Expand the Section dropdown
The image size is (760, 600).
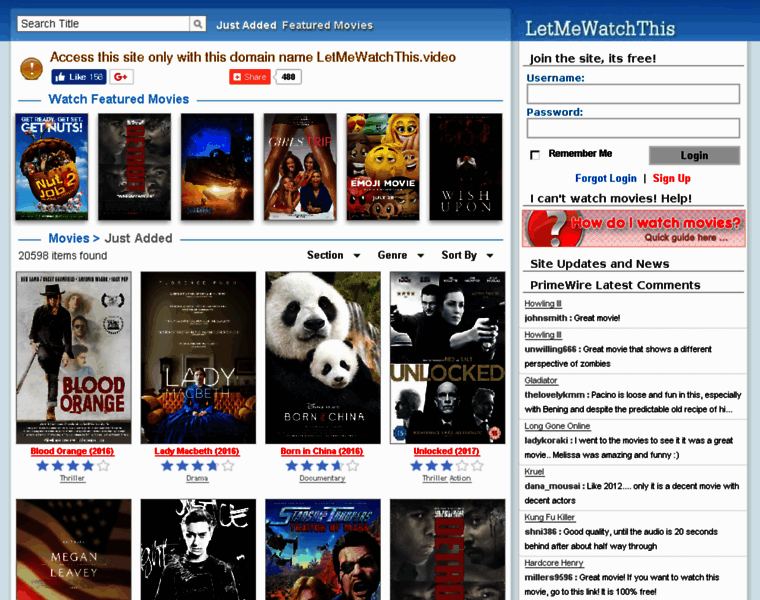click(333, 255)
